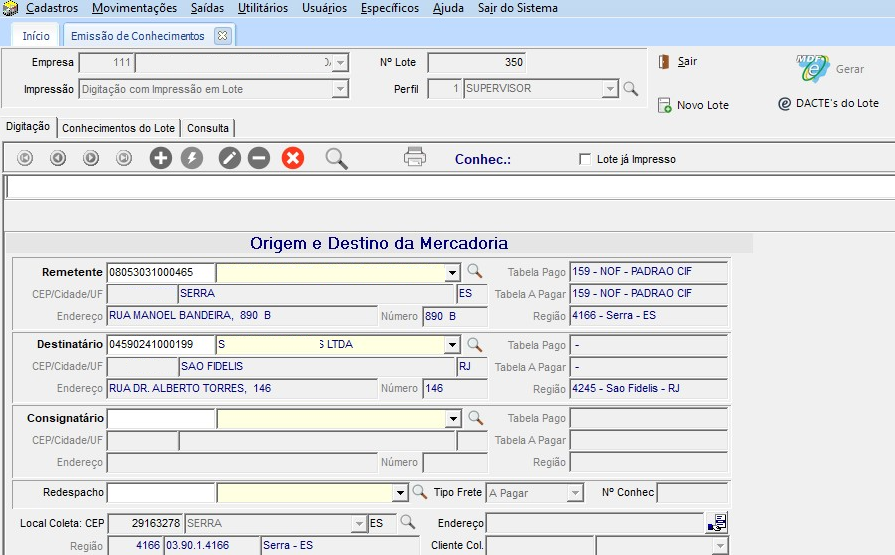Search Remetente using its magnifier icon
The height and width of the screenshot is (555, 895).
[x=475, y=272]
